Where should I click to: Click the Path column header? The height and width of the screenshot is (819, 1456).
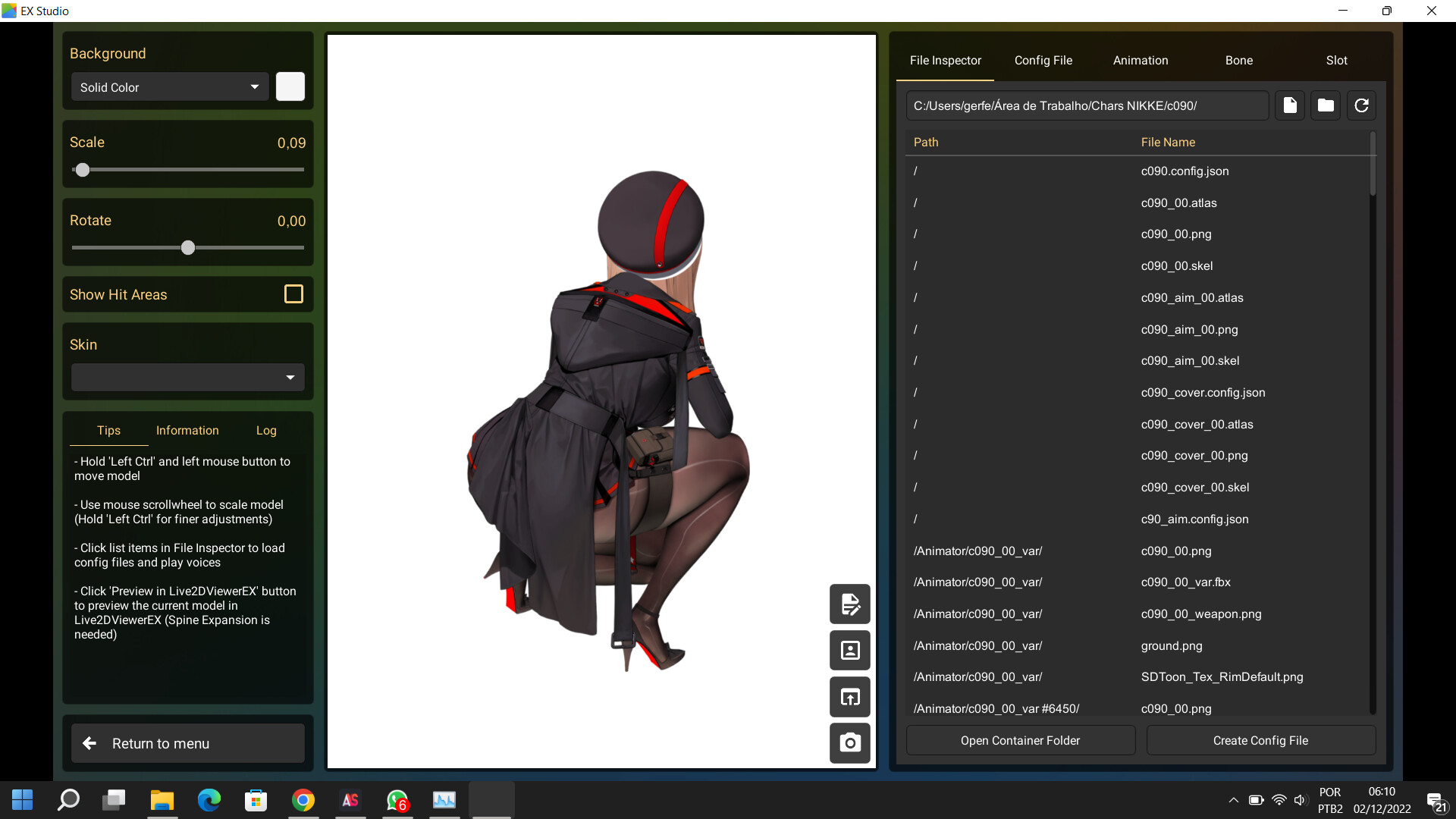coord(926,142)
